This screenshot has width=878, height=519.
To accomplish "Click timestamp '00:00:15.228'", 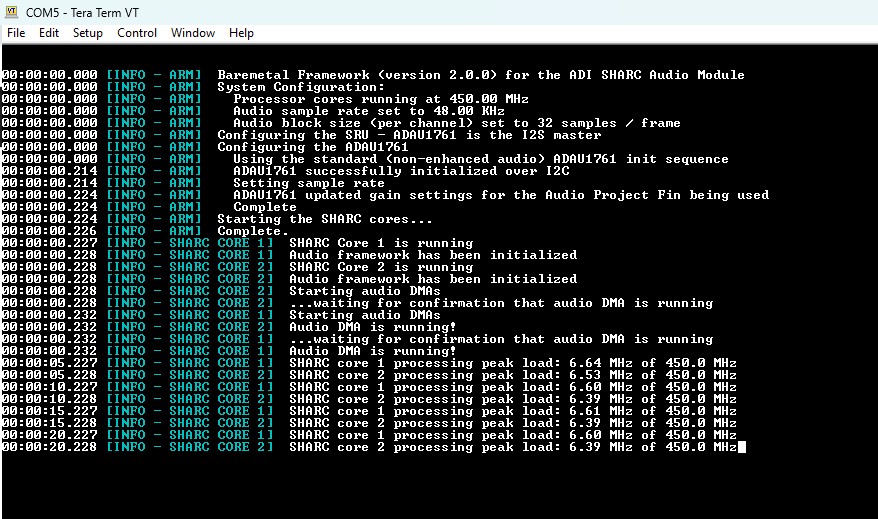I will point(50,423).
